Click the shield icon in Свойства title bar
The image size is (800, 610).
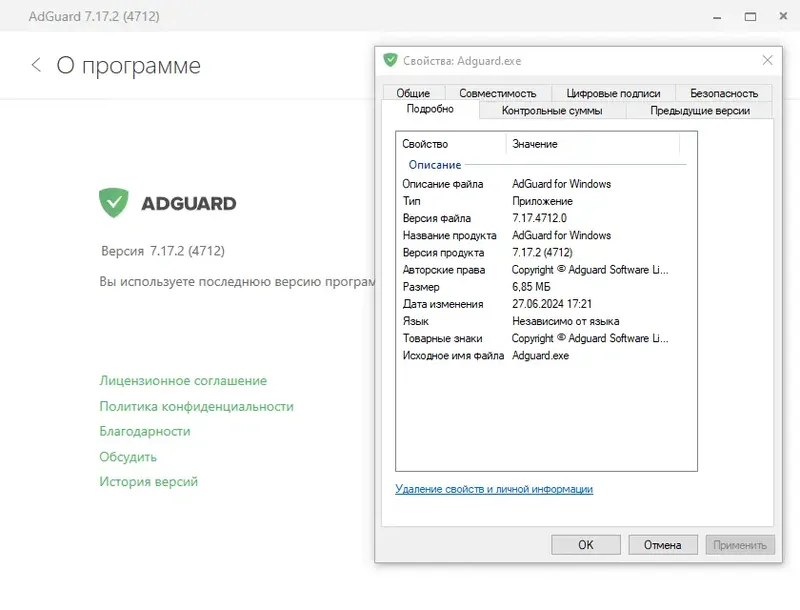pos(390,60)
